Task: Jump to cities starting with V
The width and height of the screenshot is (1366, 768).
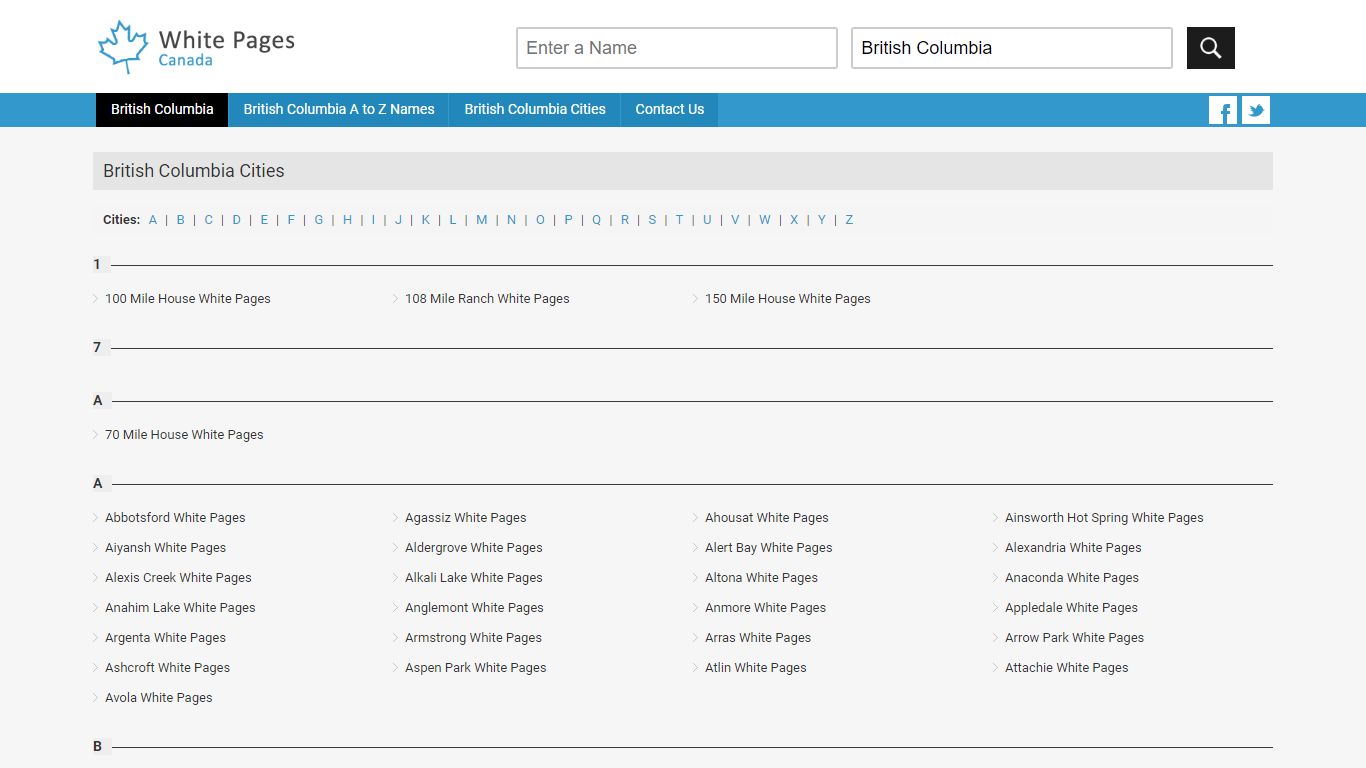Action: coord(735,220)
